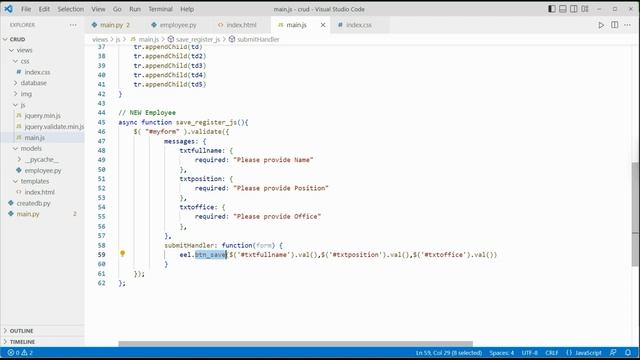Click the editor horizontal scrollbar
Viewport: 640px width, 360px height.
[296, 344]
